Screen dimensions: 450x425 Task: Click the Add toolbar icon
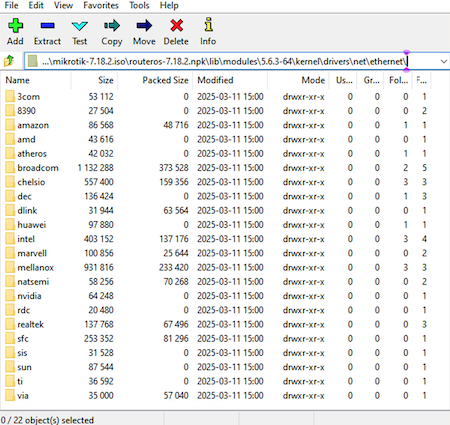click(x=15, y=26)
